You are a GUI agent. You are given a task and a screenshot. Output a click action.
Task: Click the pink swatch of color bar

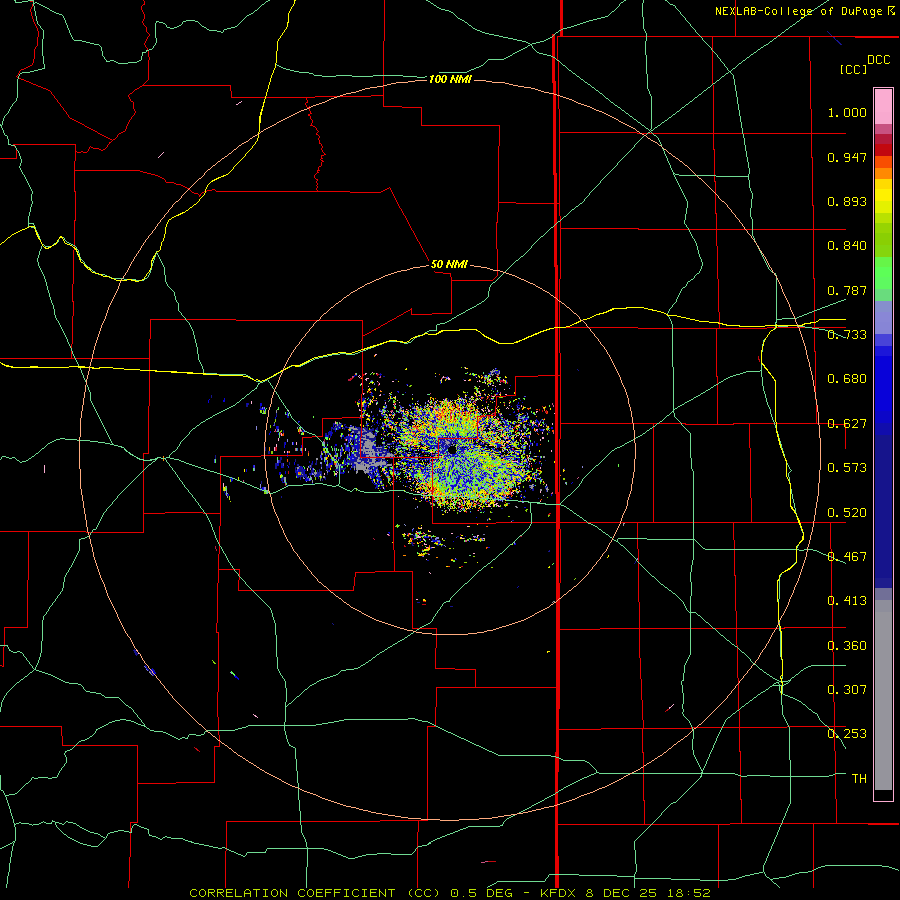(x=883, y=107)
